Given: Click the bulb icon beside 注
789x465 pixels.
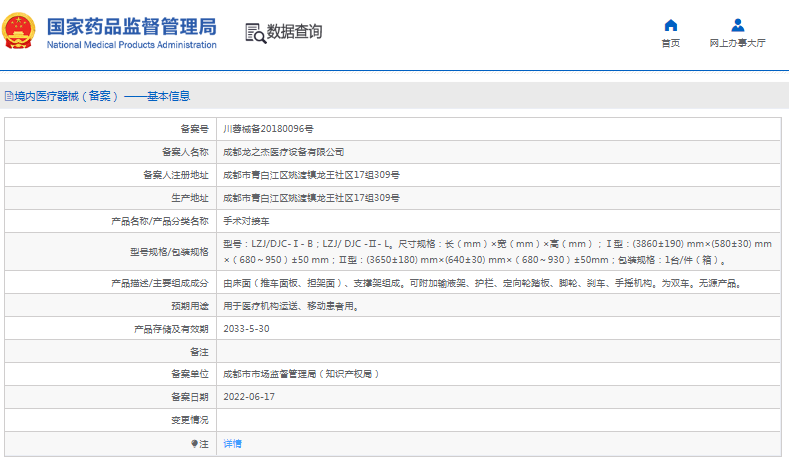Looking at the screenshot, I should pos(194,443).
